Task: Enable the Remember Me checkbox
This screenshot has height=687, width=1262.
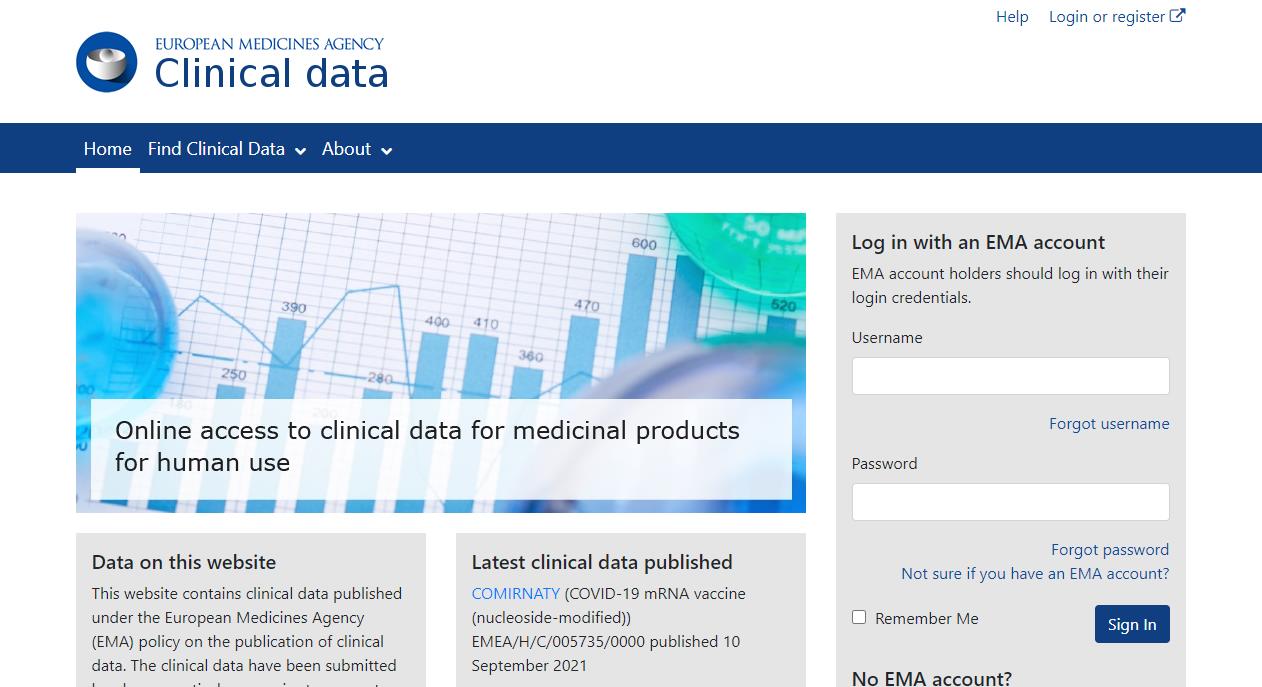Action: coord(859,617)
